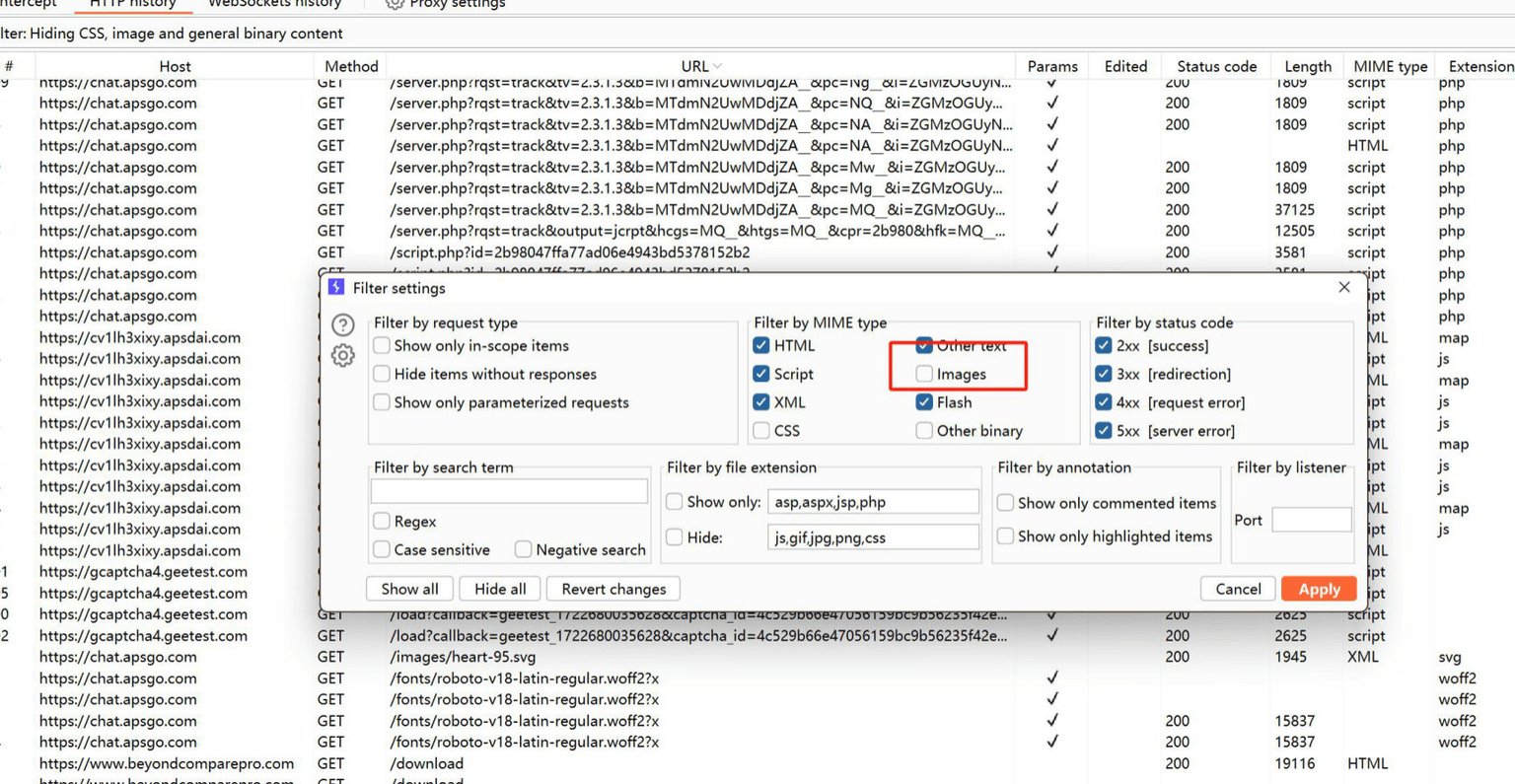Screen dimensions: 1515x784
Task: Select the /images/heart-95.svg request row
Action: (x=757, y=657)
